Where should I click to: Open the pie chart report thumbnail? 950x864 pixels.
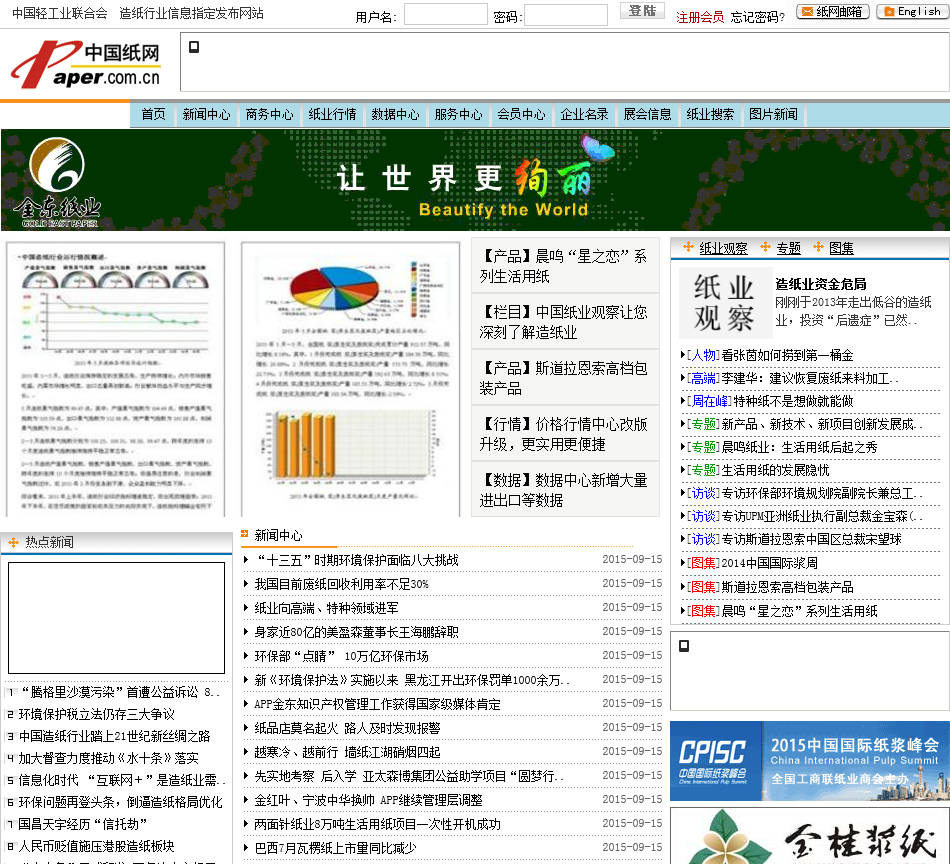pos(350,380)
